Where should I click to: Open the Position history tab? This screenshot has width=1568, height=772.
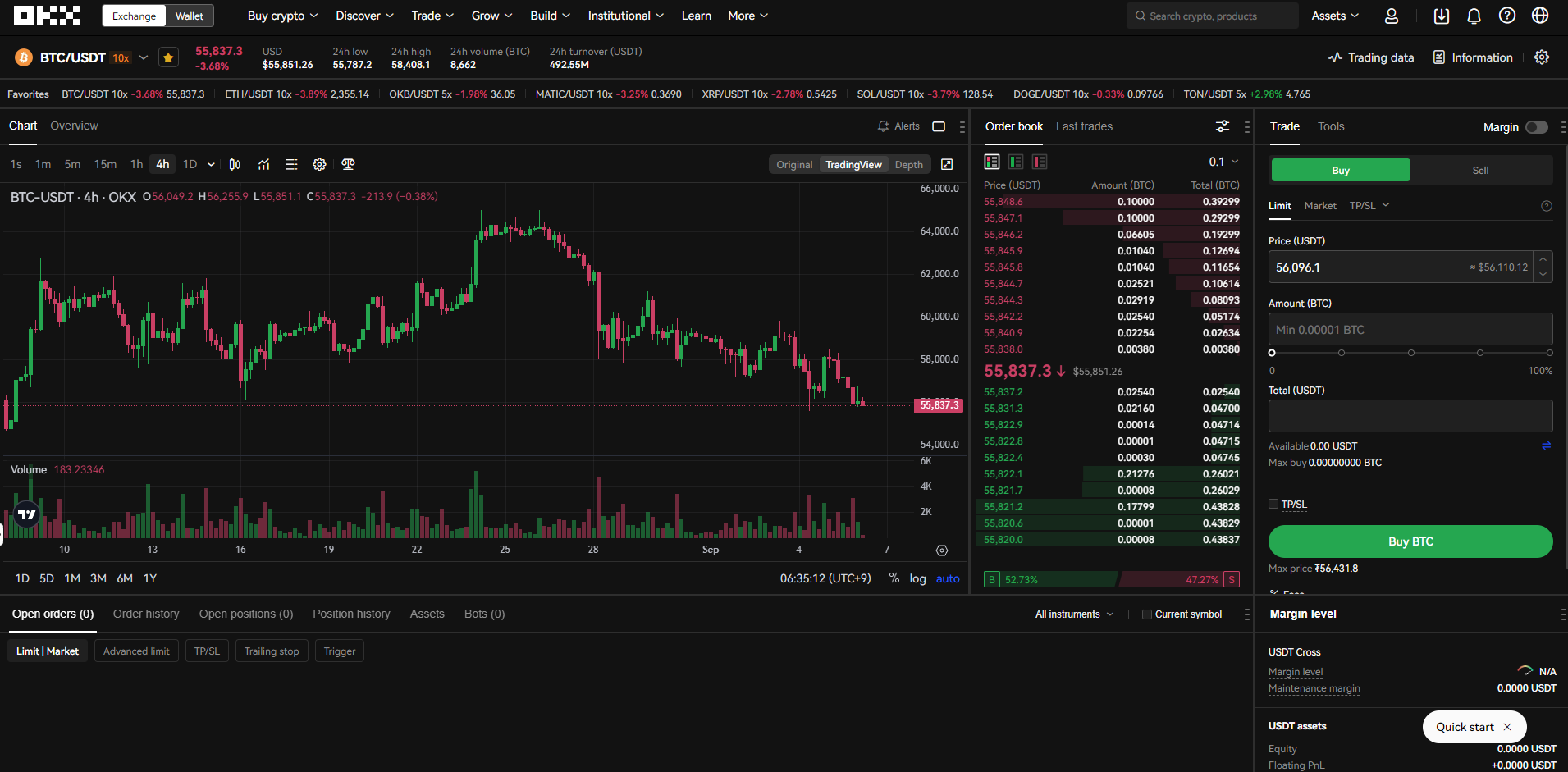coord(351,614)
